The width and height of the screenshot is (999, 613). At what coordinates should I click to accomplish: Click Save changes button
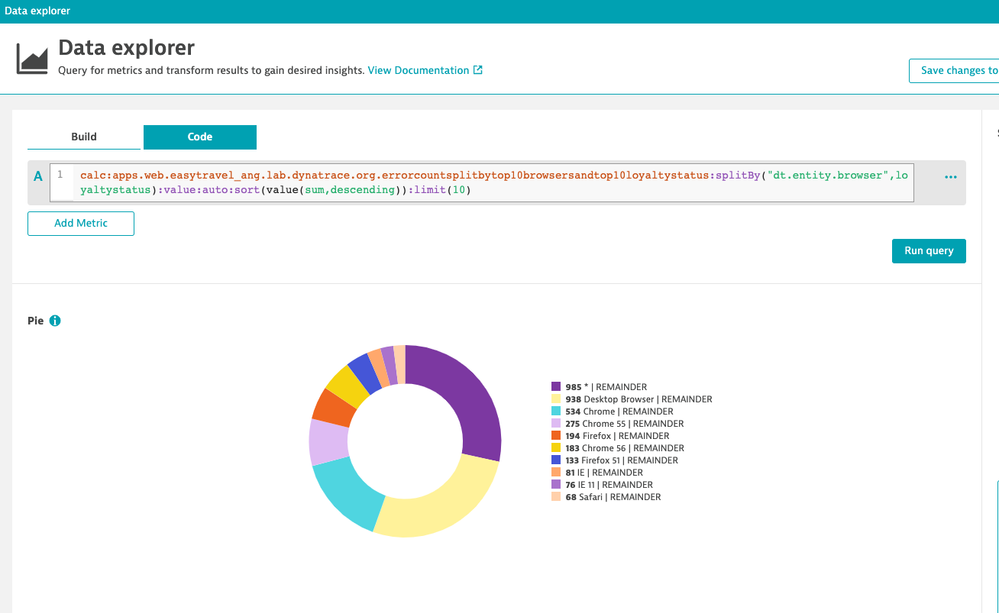955,71
